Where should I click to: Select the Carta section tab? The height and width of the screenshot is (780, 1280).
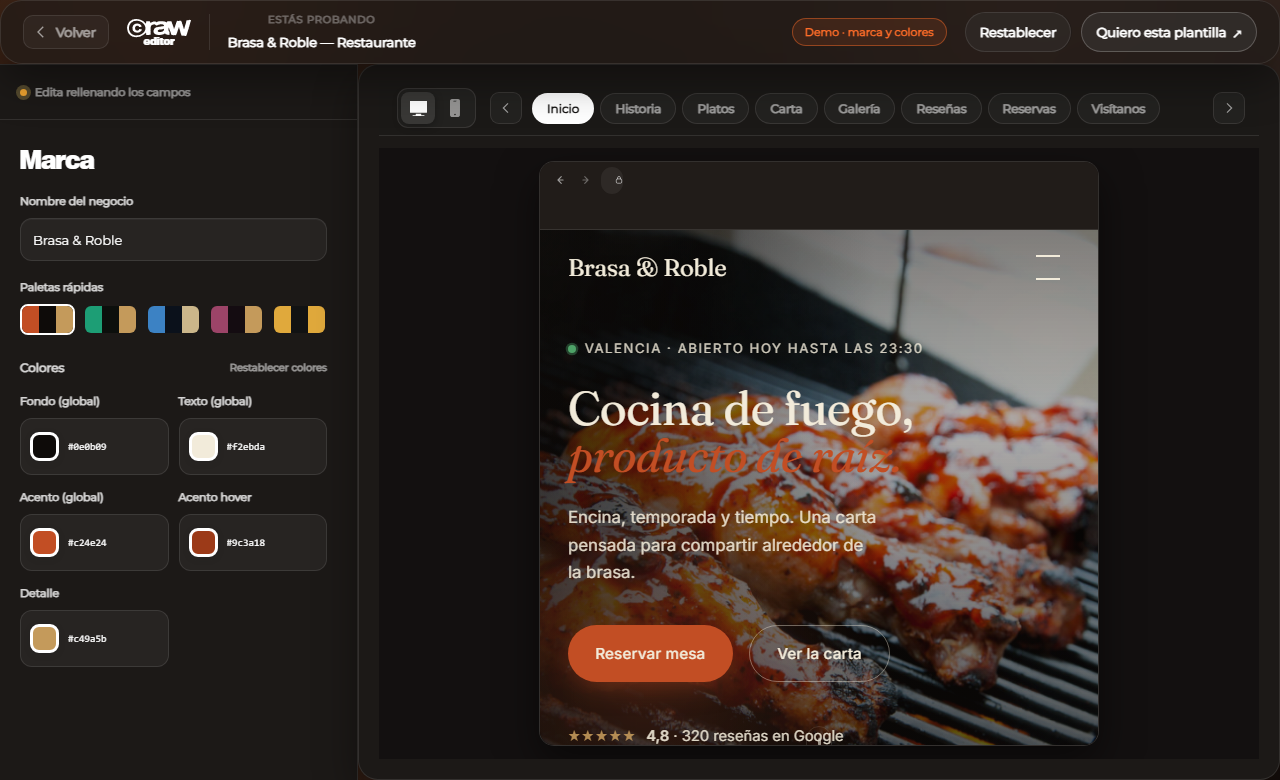[786, 109]
